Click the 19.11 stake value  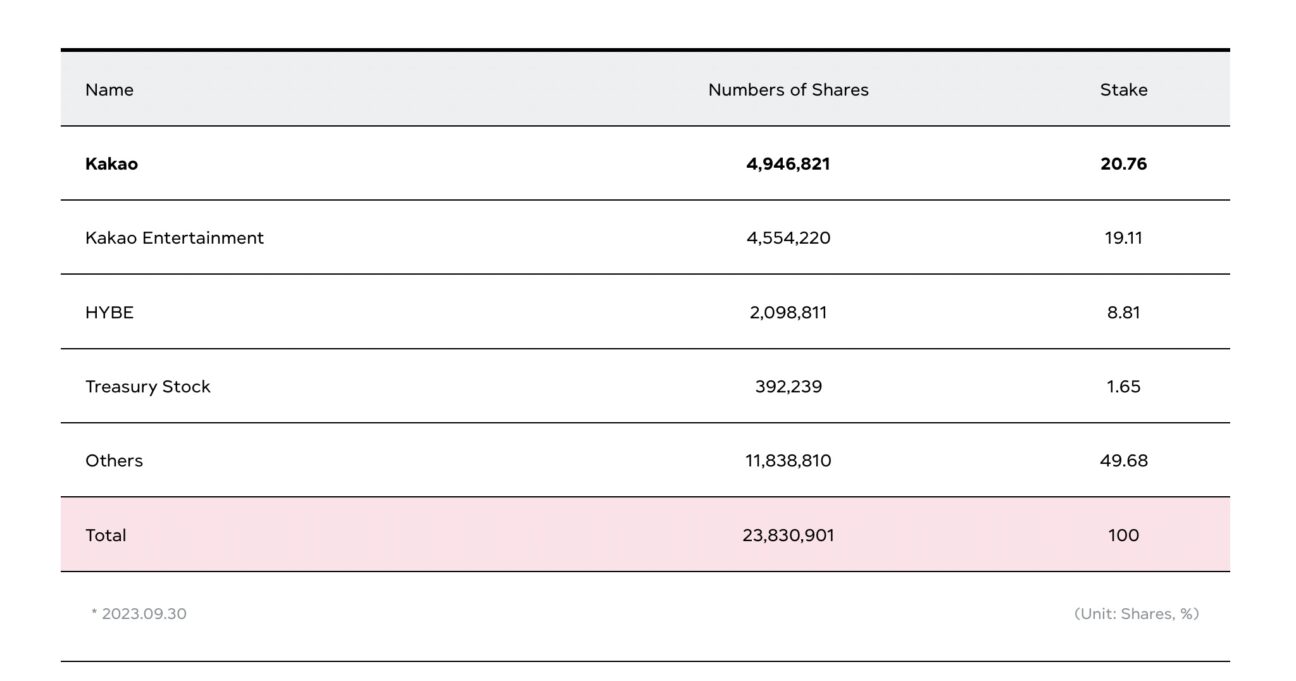point(1123,238)
